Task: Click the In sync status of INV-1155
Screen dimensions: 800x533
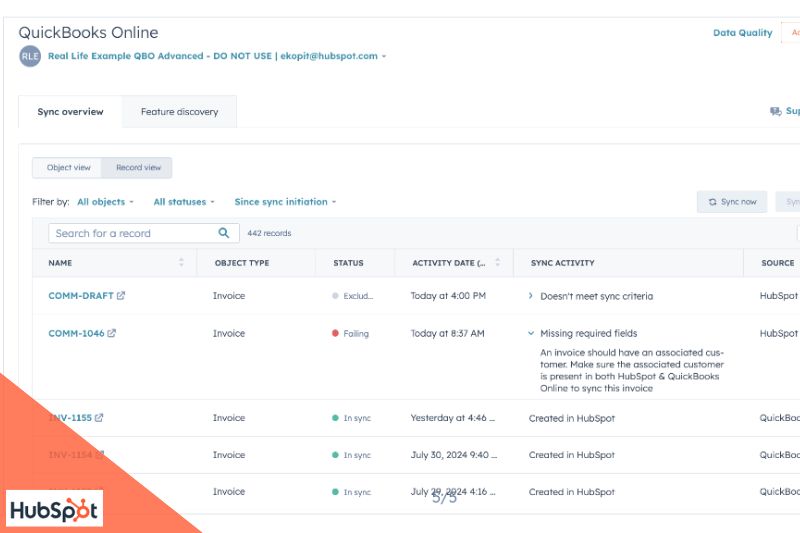Action: point(352,418)
